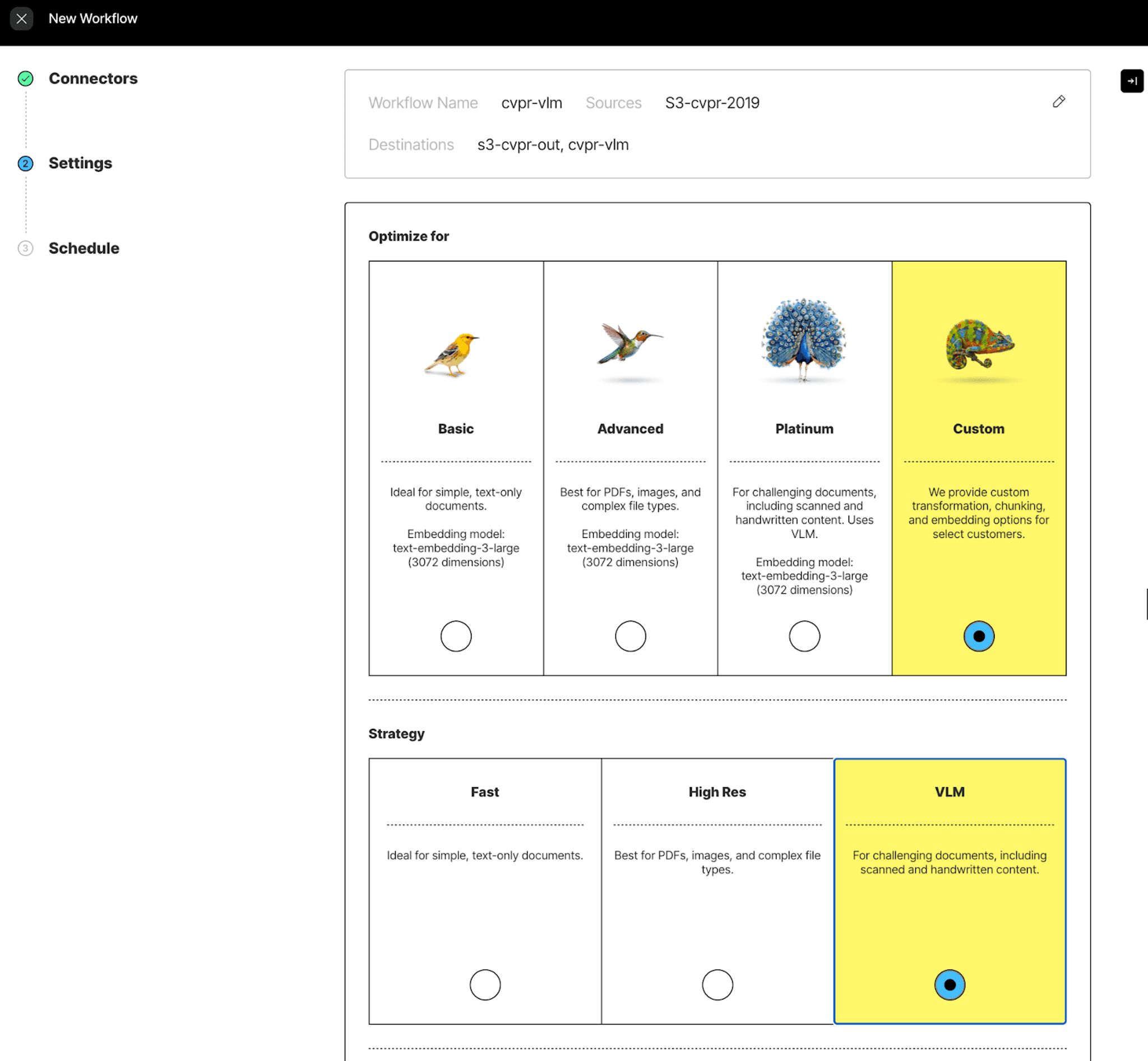Viewport: 1148px width, 1061px height.
Task: Click the Destinations label
Action: tap(411, 145)
